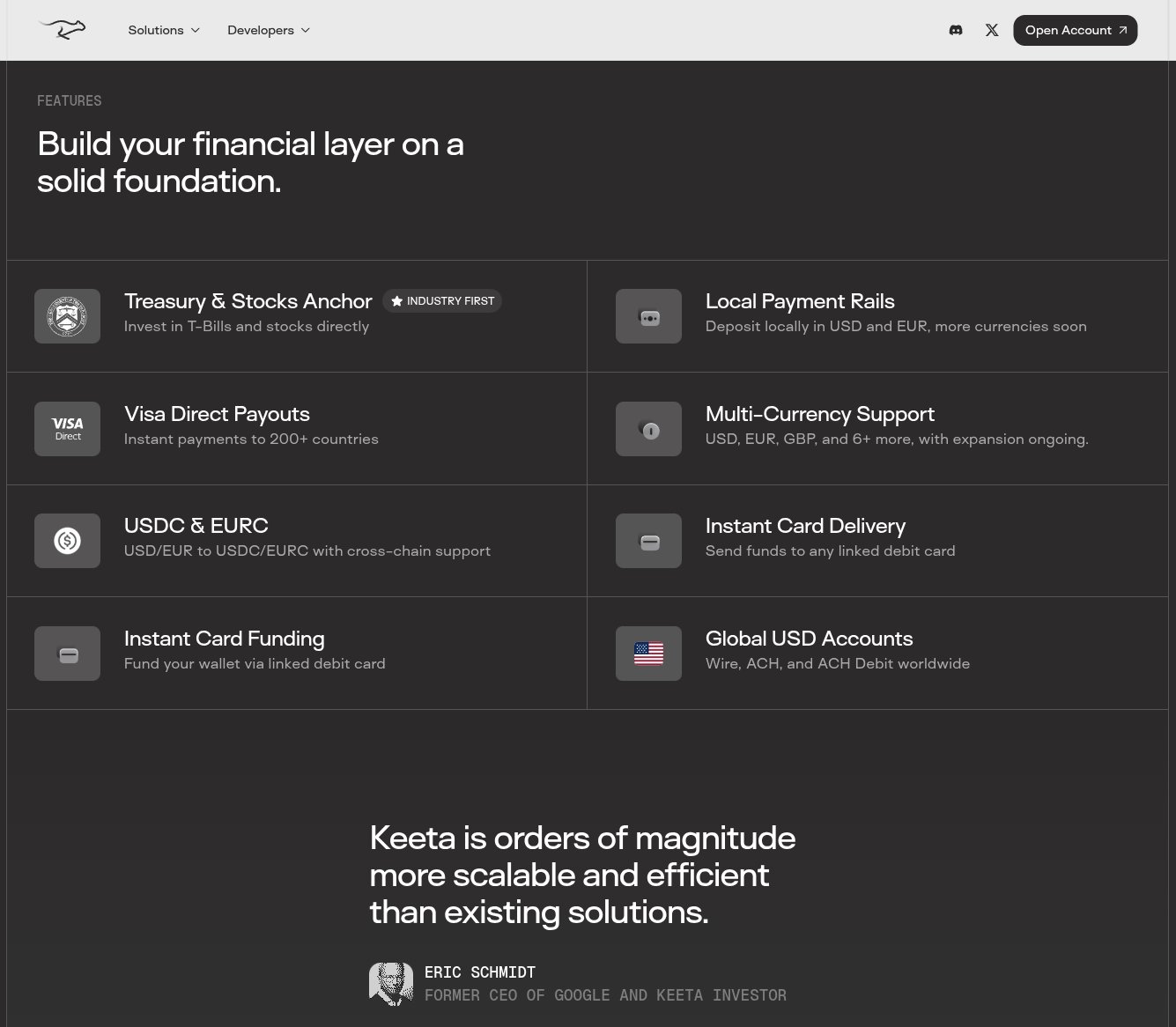Open the Visa Direct Payouts feature
This screenshot has height=1027, width=1176.
pyautogui.click(x=217, y=414)
